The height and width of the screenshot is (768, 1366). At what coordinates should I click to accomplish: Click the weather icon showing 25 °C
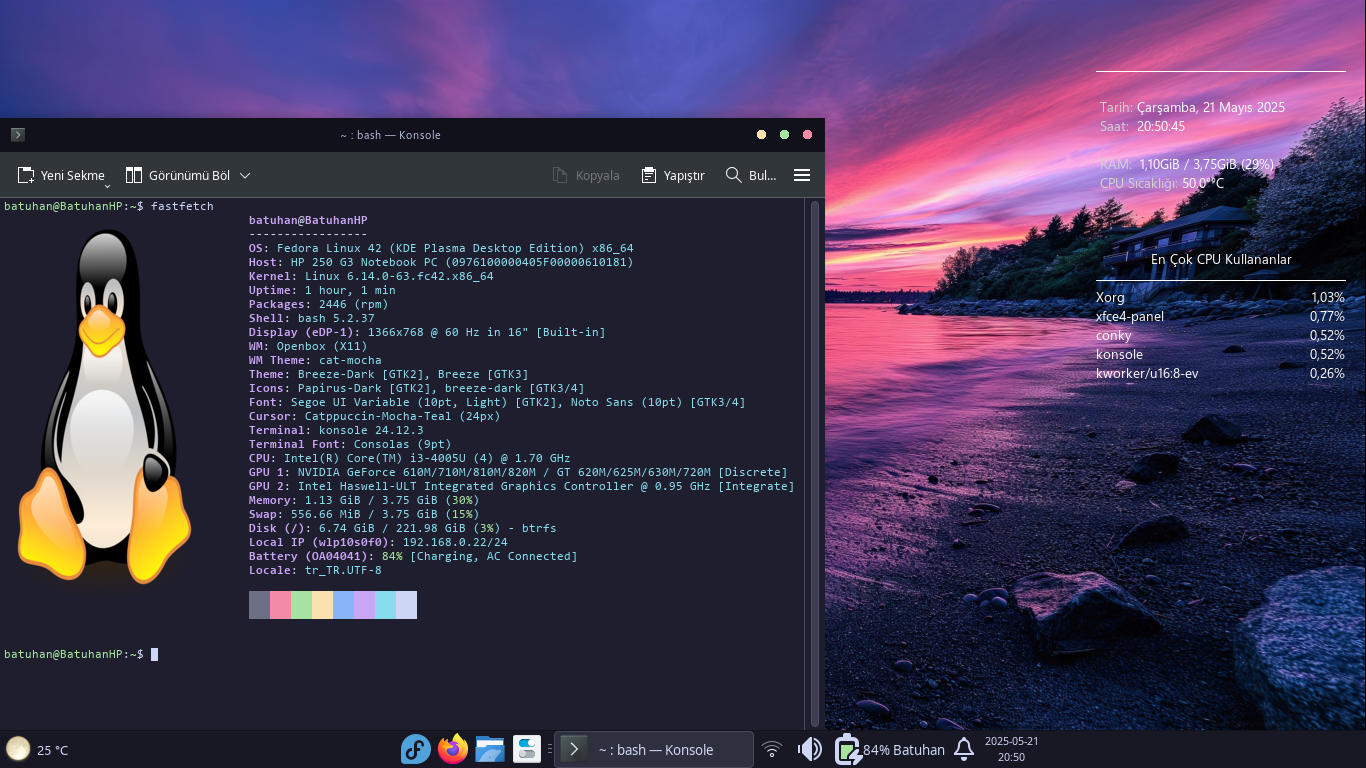click(18, 749)
